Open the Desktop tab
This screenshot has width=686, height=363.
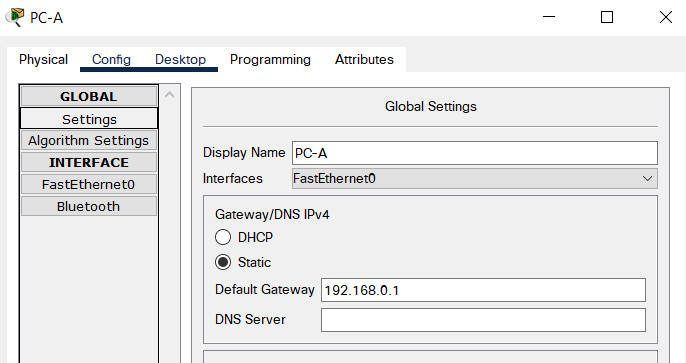tap(180, 59)
